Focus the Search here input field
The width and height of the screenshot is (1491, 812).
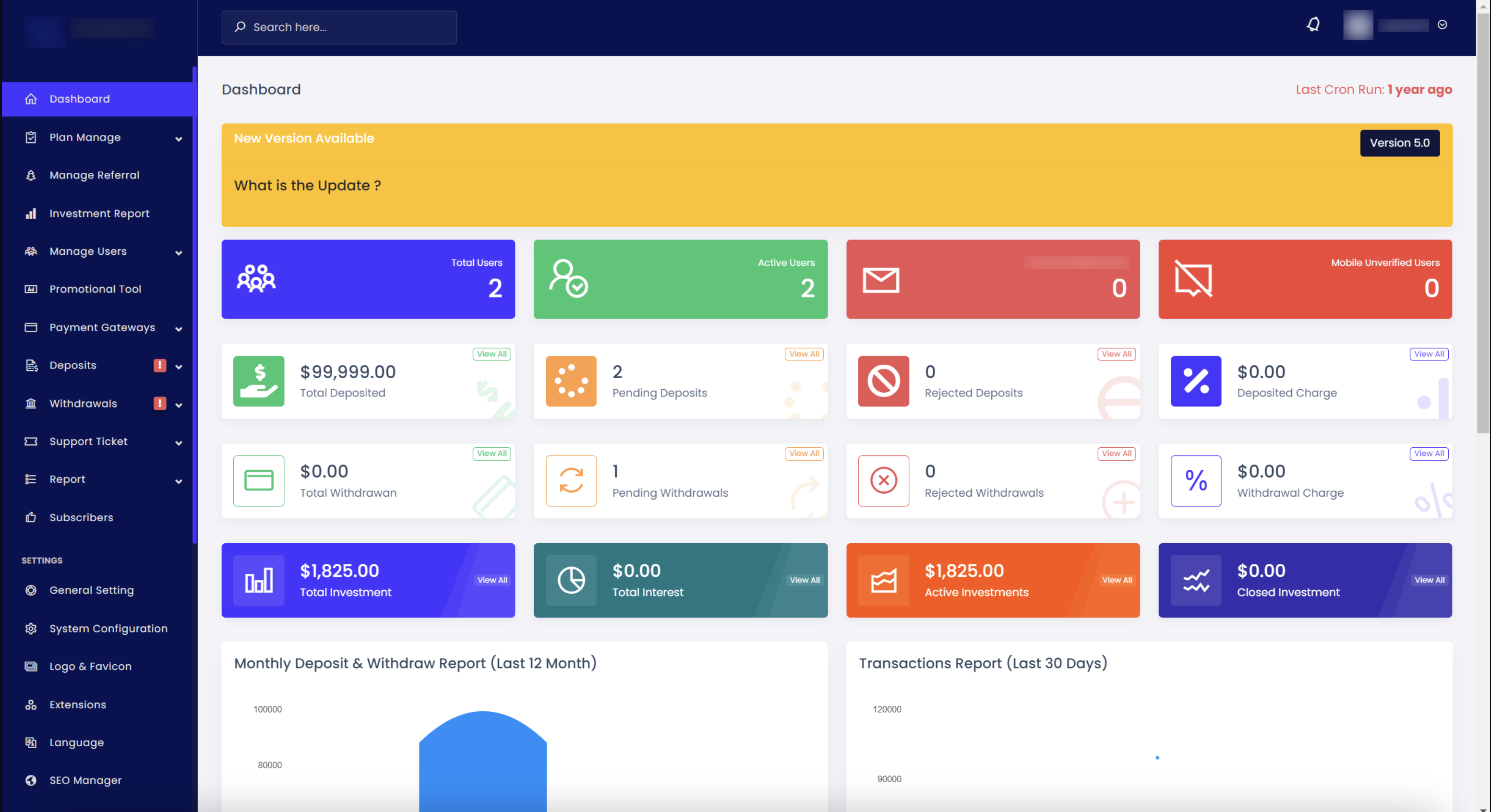pos(347,27)
